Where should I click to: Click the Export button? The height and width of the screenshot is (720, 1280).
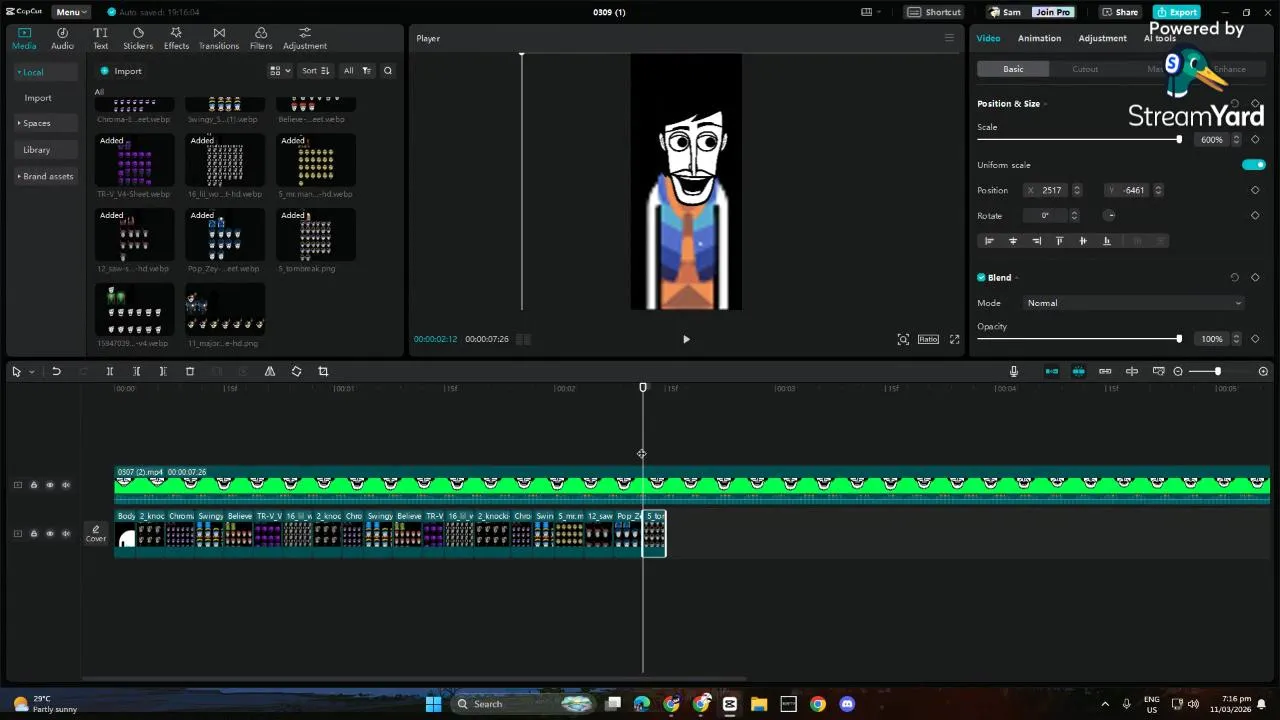point(1176,12)
